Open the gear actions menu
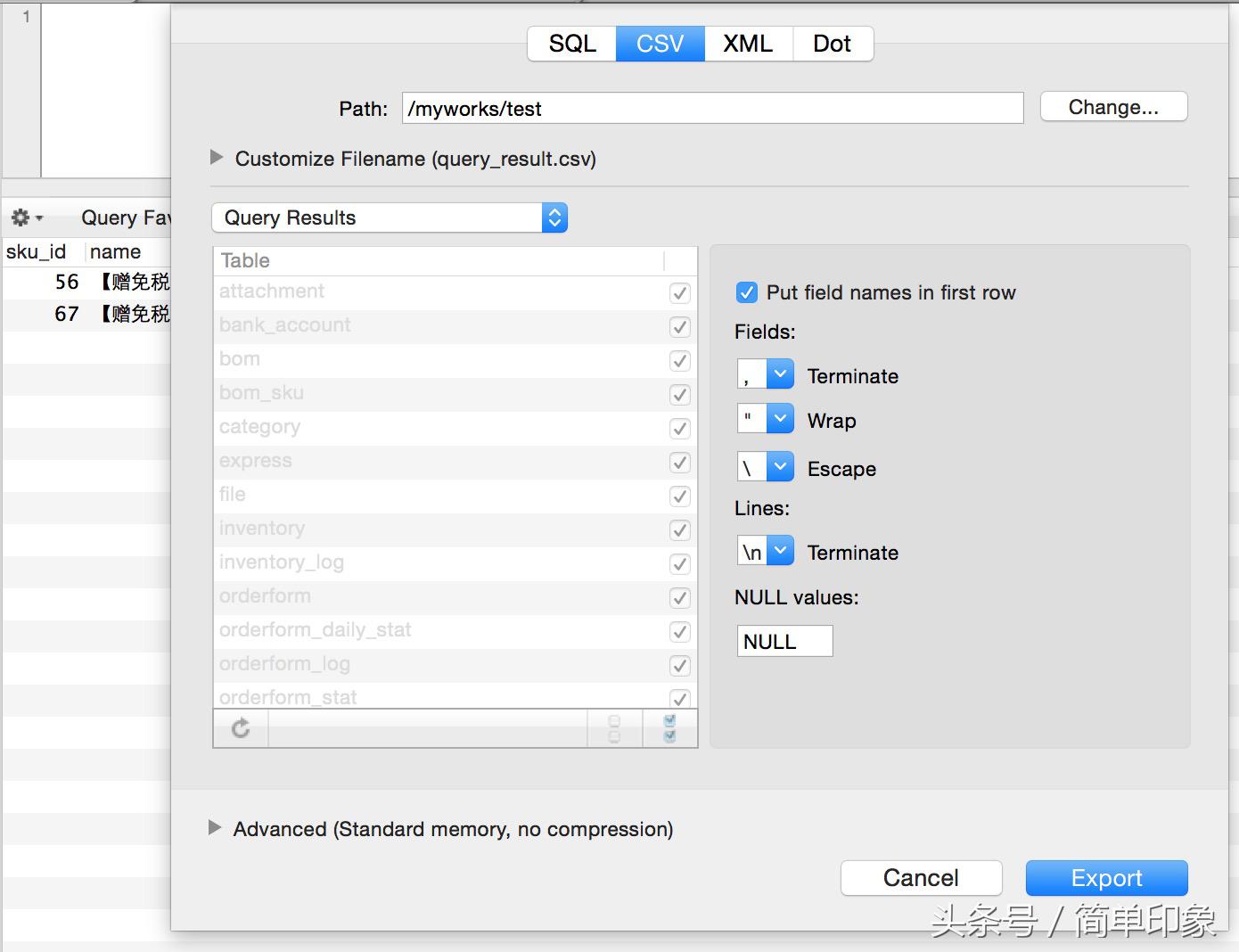Image resolution: width=1239 pixels, height=952 pixels. point(25,217)
